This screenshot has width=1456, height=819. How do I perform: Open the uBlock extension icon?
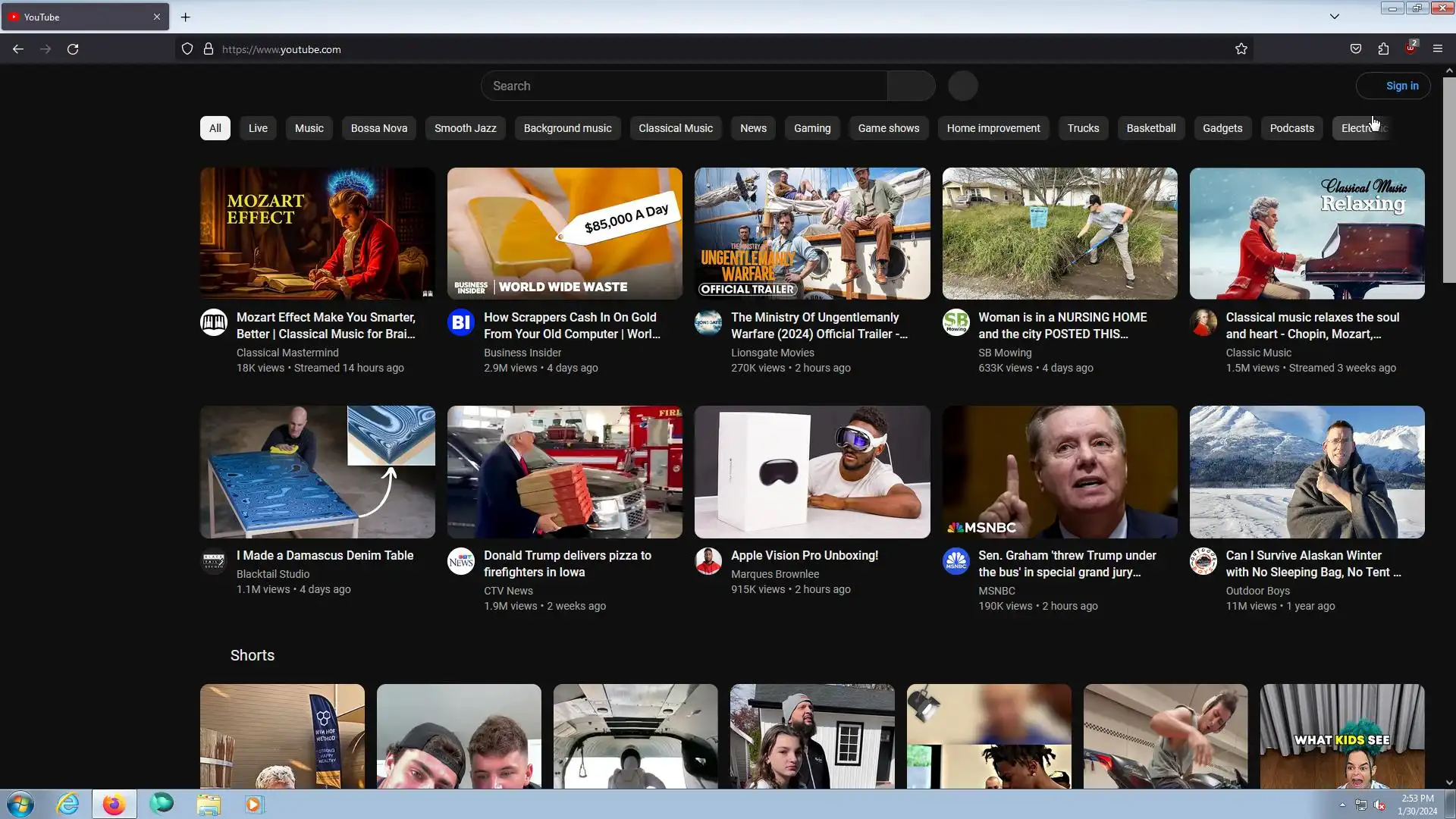[1410, 49]
